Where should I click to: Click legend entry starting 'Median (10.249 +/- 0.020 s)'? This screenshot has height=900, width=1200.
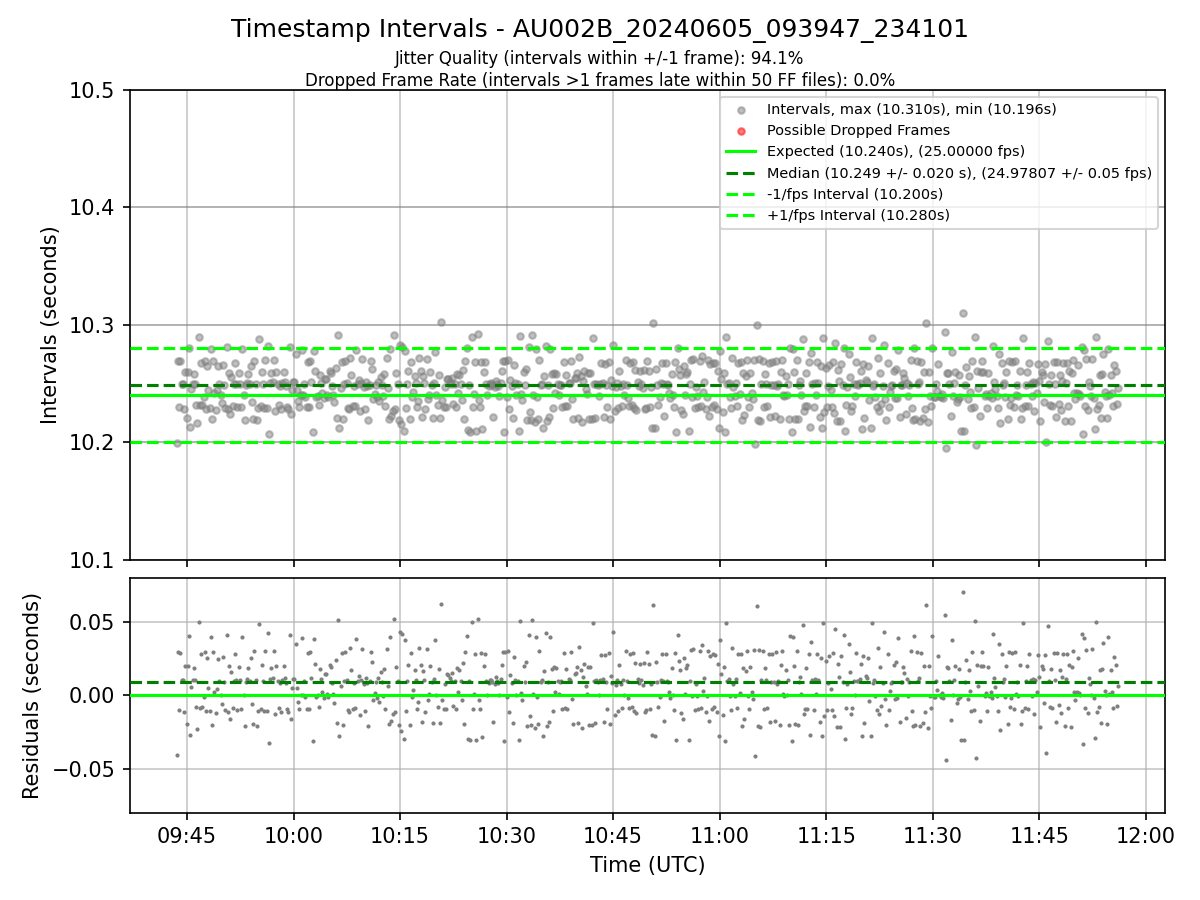[959, 173]
